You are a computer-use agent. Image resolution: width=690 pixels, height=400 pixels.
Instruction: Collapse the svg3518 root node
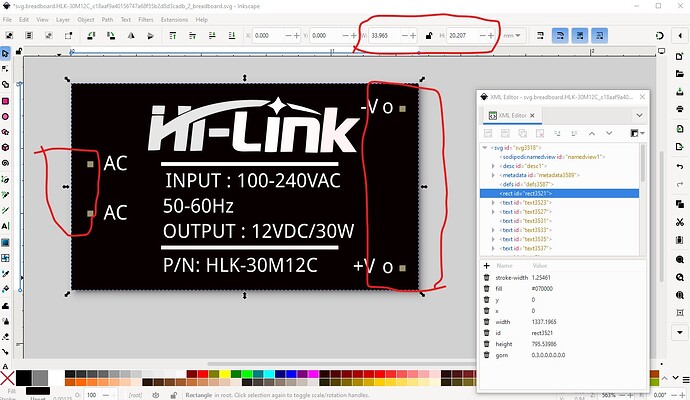(486, 147)
